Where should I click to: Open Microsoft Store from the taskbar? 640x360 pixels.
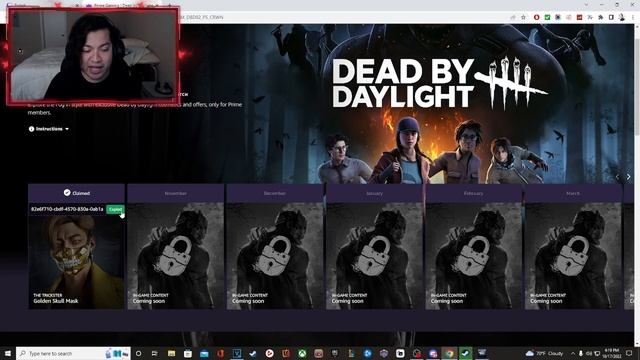point(187,353)
